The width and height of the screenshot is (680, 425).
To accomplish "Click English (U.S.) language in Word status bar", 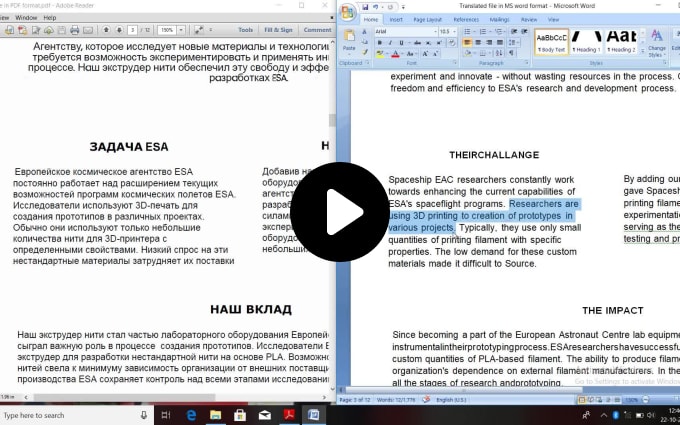I will pos(451,400).
